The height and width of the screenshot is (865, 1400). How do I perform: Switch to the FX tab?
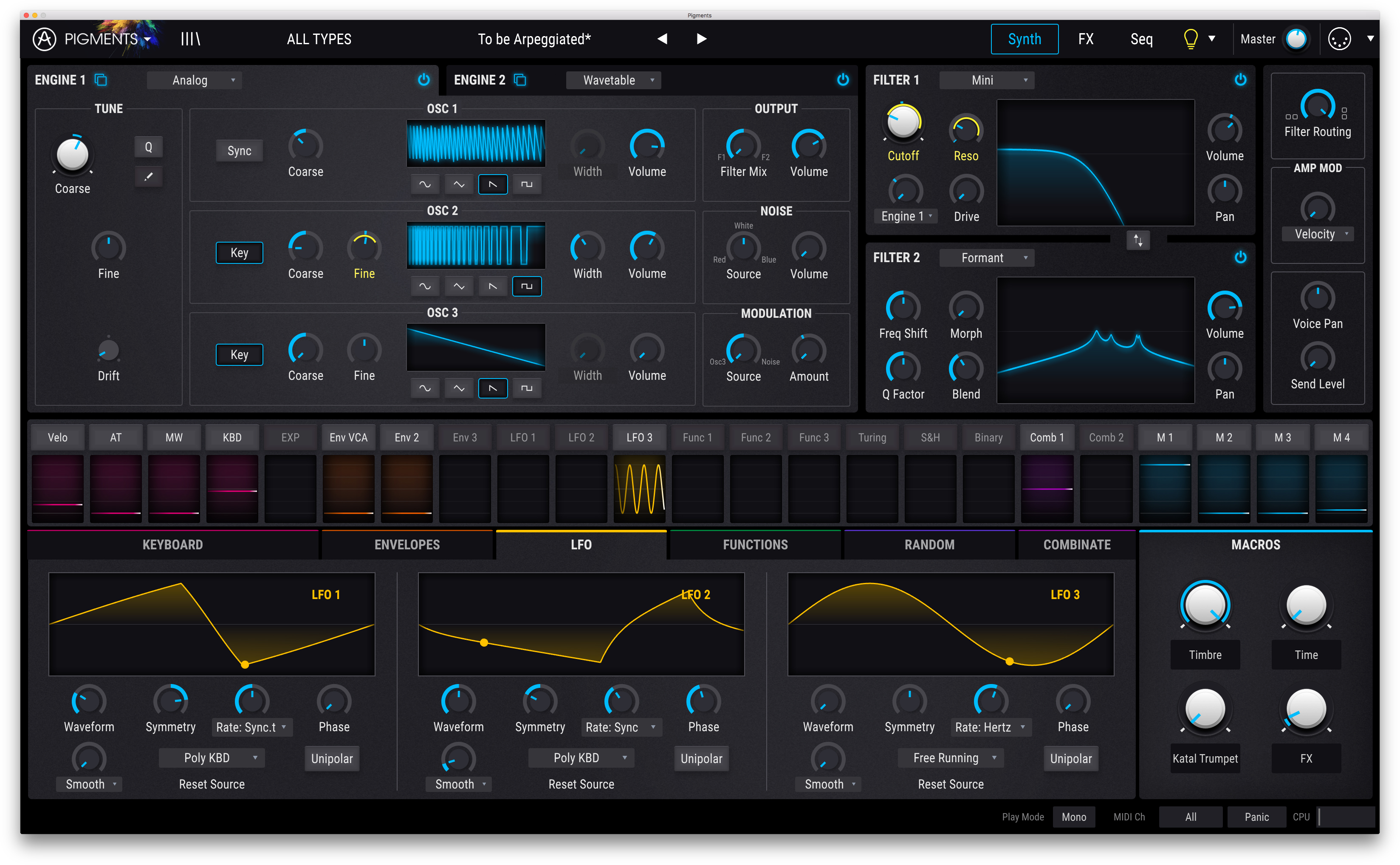pos(1085,39)
